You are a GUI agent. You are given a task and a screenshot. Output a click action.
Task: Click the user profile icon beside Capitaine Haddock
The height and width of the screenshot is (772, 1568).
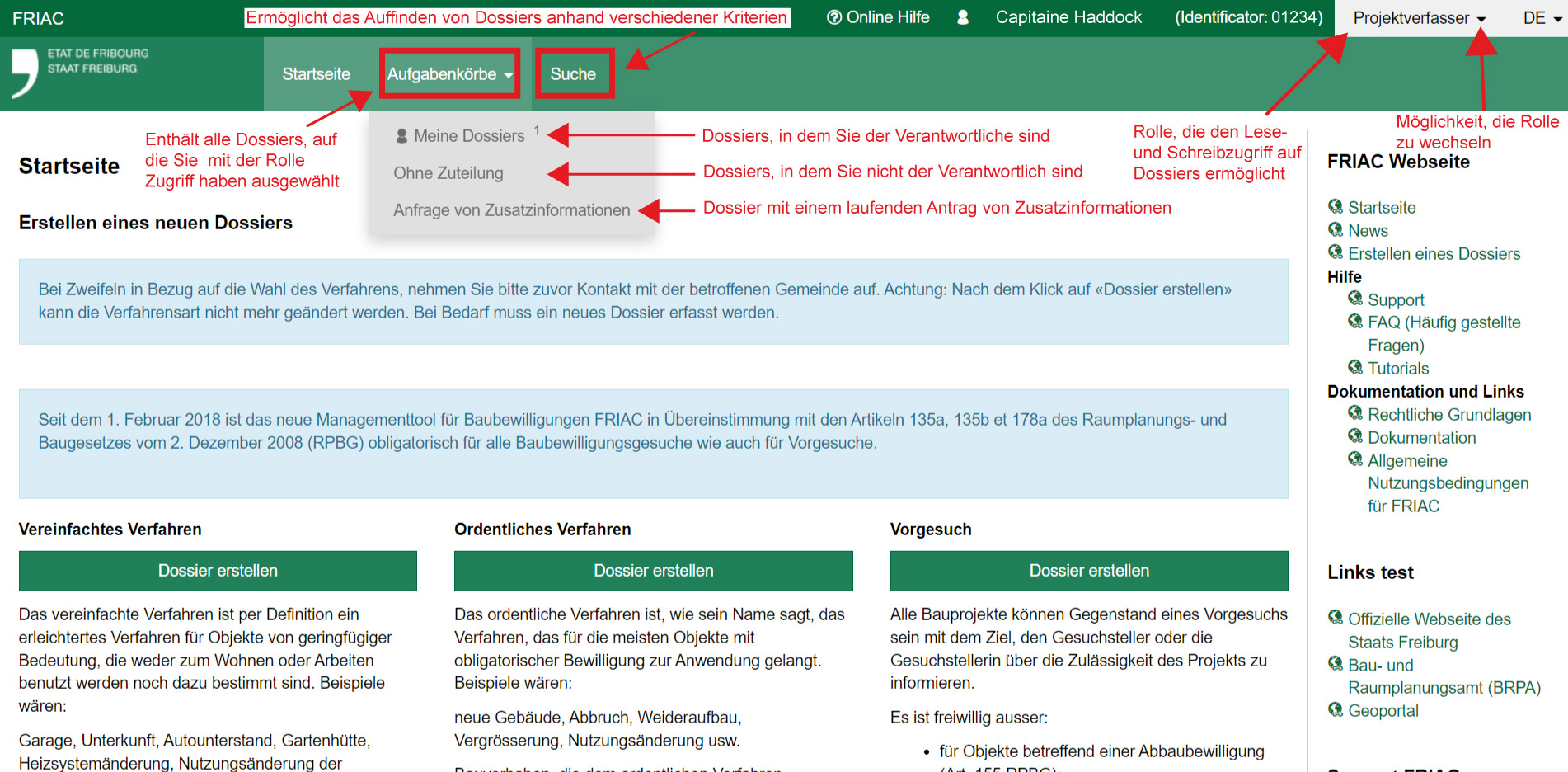click(x=962, y=17)
